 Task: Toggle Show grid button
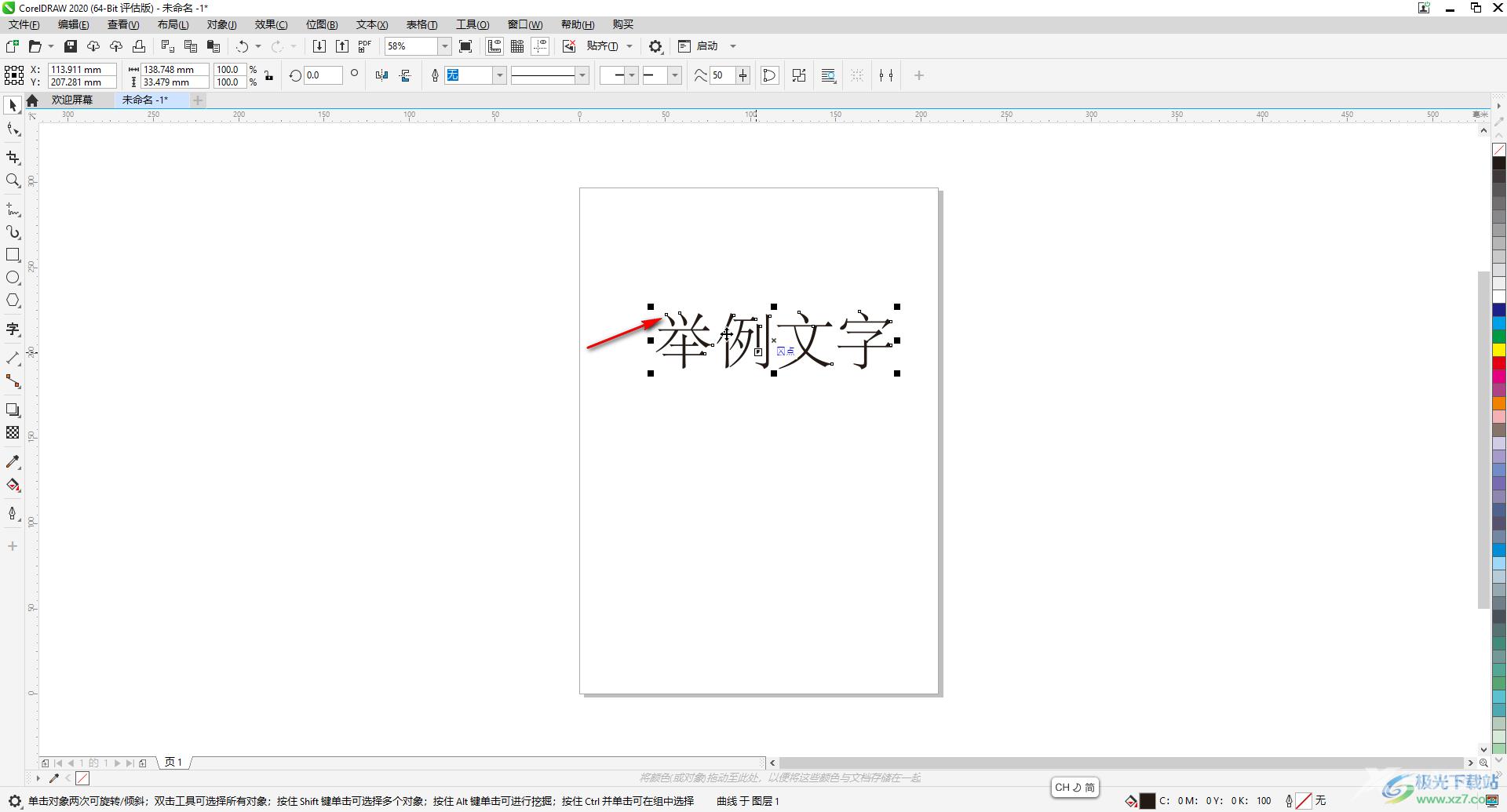pos(517,46)
